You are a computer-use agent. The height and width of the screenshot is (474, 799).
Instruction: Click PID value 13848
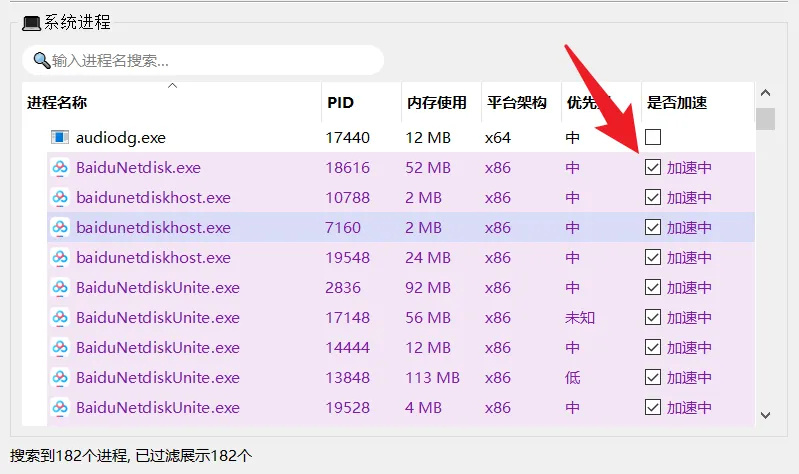(348, 378)
